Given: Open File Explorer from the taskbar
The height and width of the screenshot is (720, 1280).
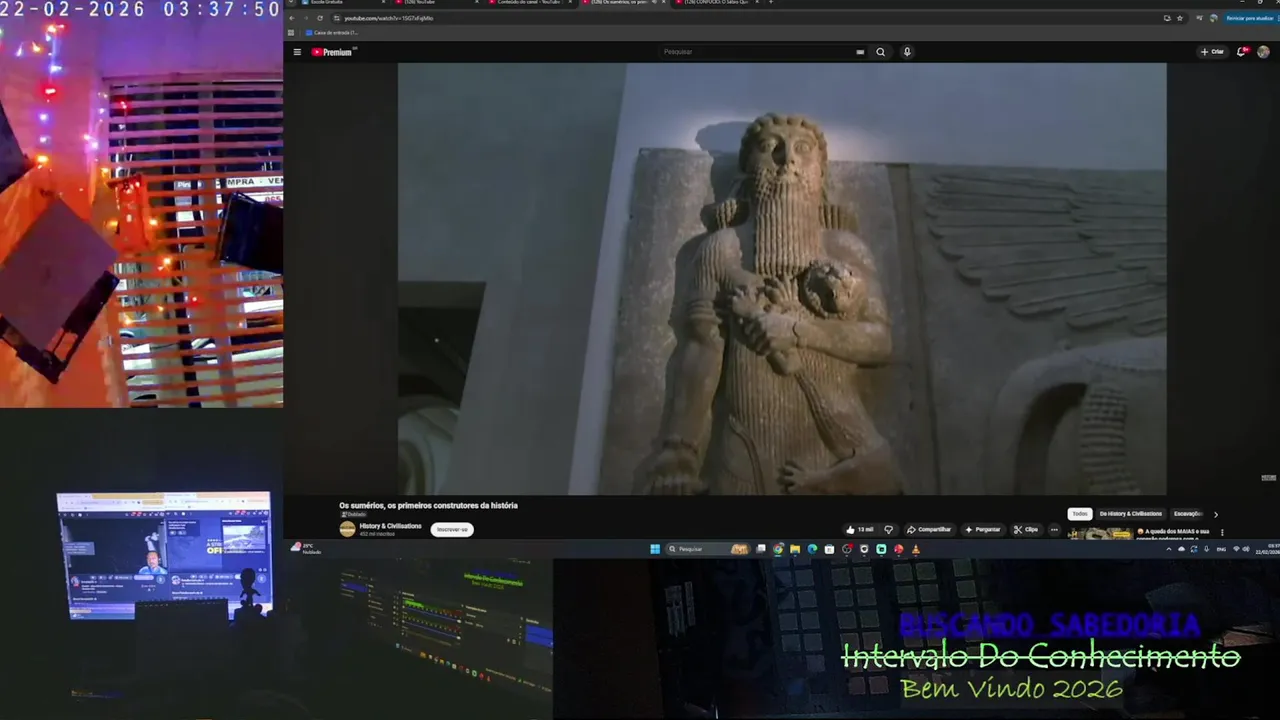Looking at the screenshot, I should tap(795, 549).
